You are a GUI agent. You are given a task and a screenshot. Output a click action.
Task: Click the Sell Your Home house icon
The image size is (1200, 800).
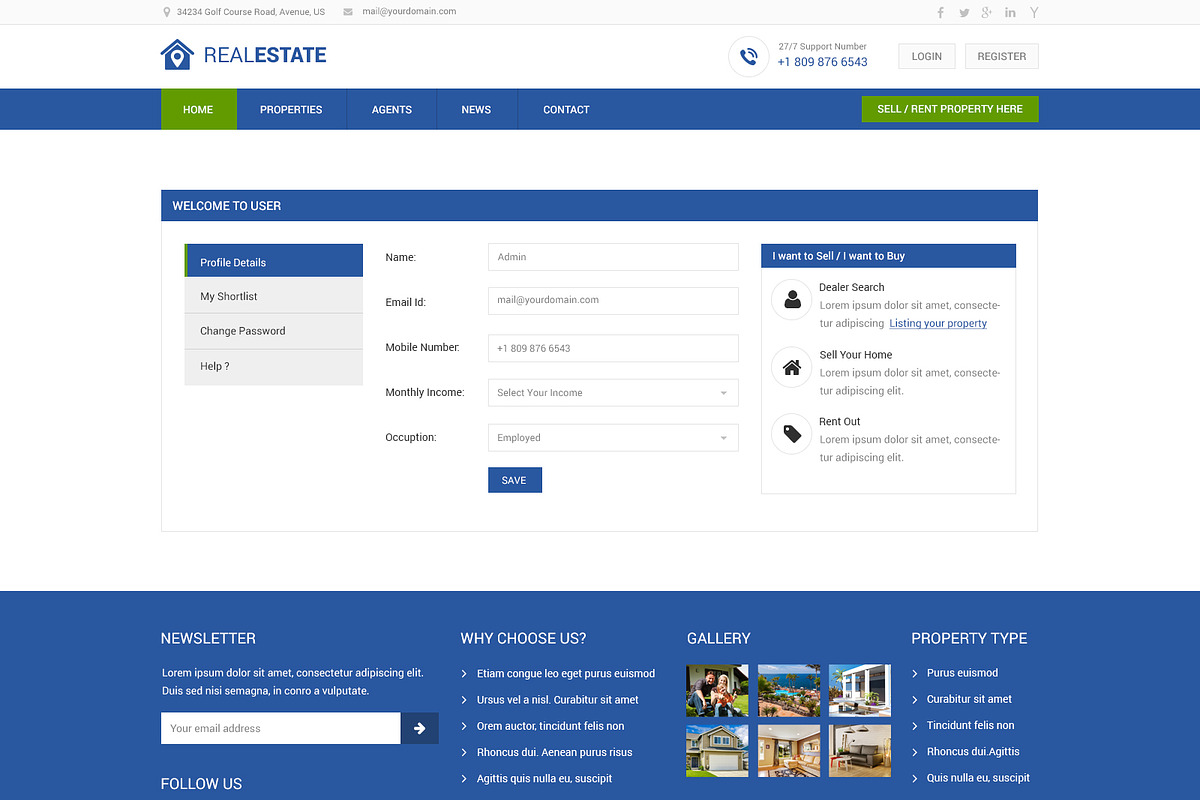tap(792, 367)
